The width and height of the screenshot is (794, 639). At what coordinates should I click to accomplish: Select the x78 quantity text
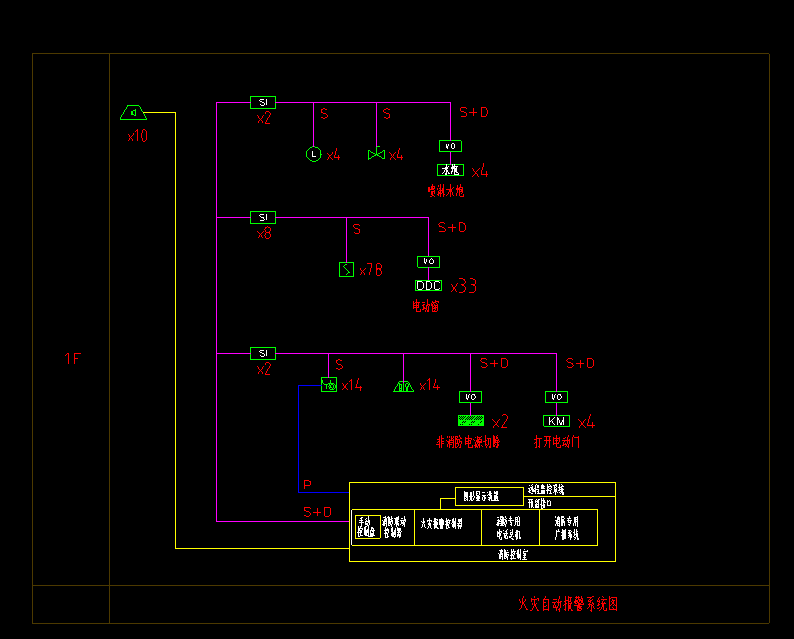pyautogui.click(x=371, y=270)
